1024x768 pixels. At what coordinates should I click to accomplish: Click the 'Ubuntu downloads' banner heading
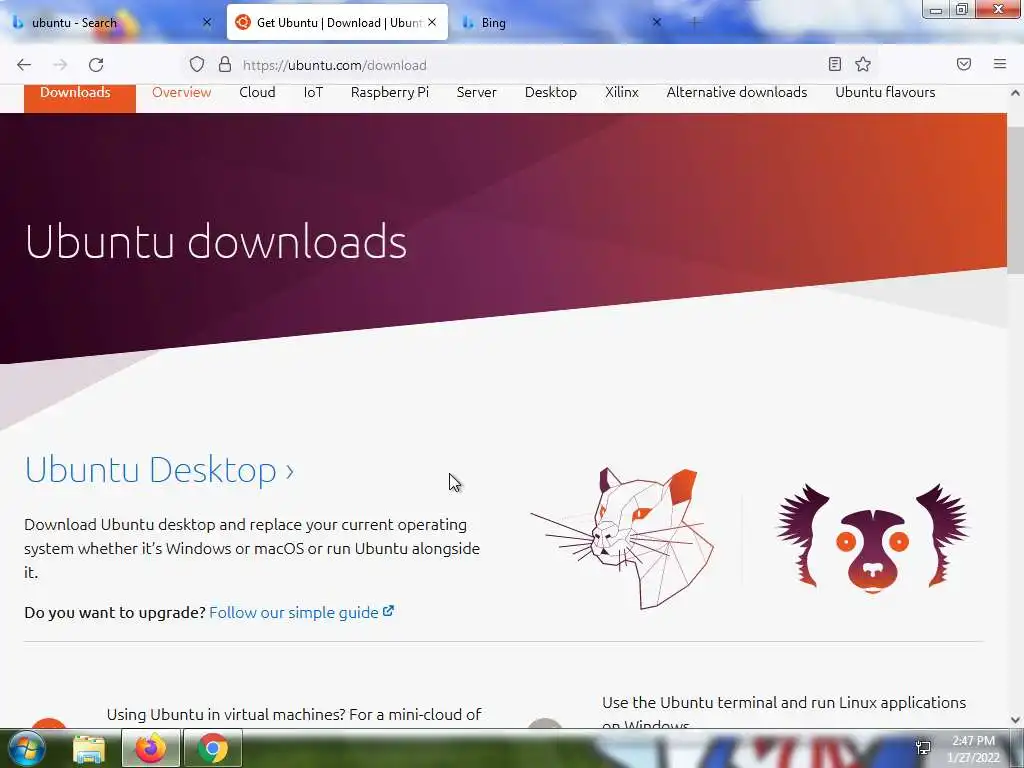(x=216, y=242)
